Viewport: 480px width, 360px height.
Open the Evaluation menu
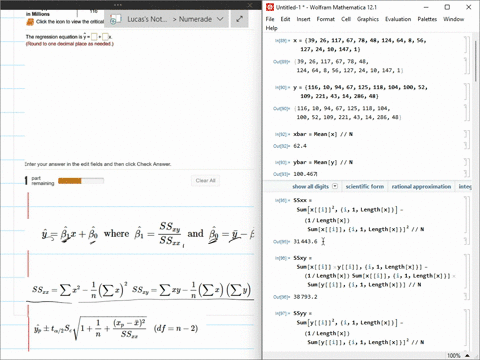pyautogui.click(x=398, y=19)
